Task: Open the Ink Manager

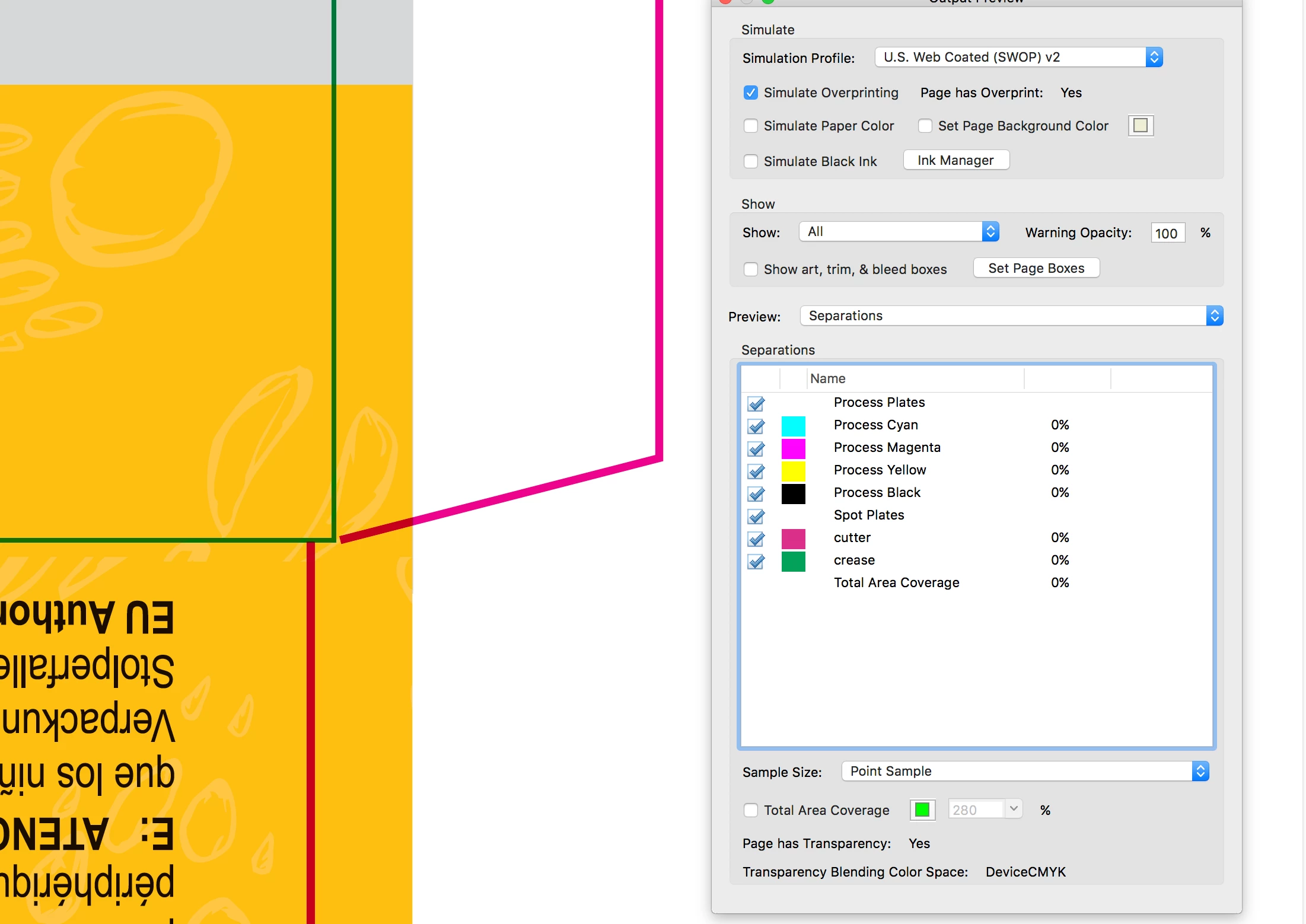Action: [x=955, y=160]
